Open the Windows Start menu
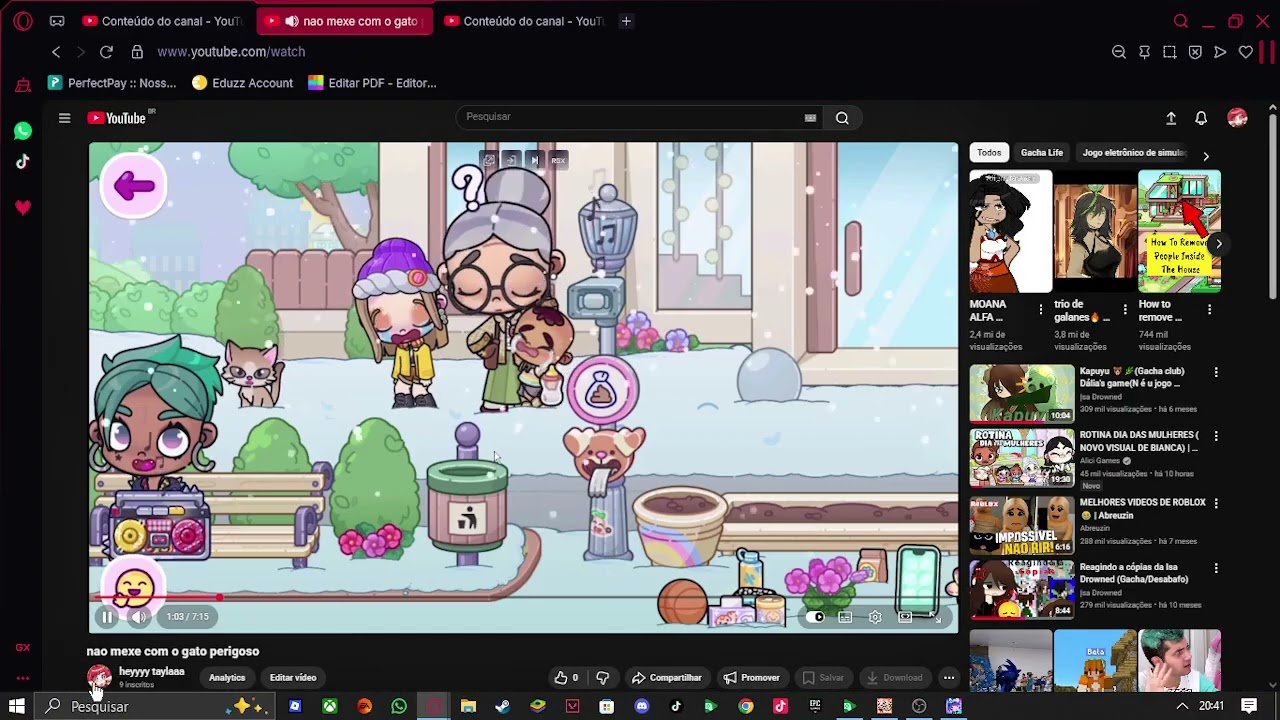Screen dimensions: 1280x720 pos(17,706)
